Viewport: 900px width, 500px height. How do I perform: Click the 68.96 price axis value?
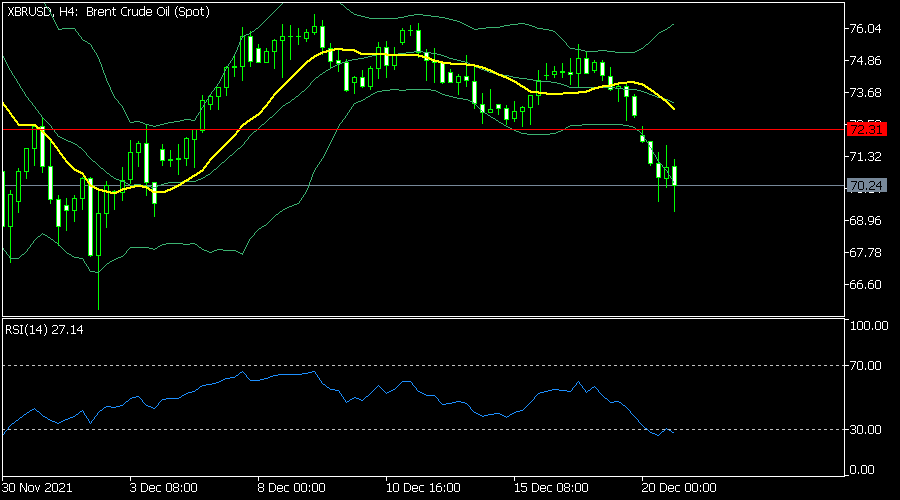click(x=865, y=221)
